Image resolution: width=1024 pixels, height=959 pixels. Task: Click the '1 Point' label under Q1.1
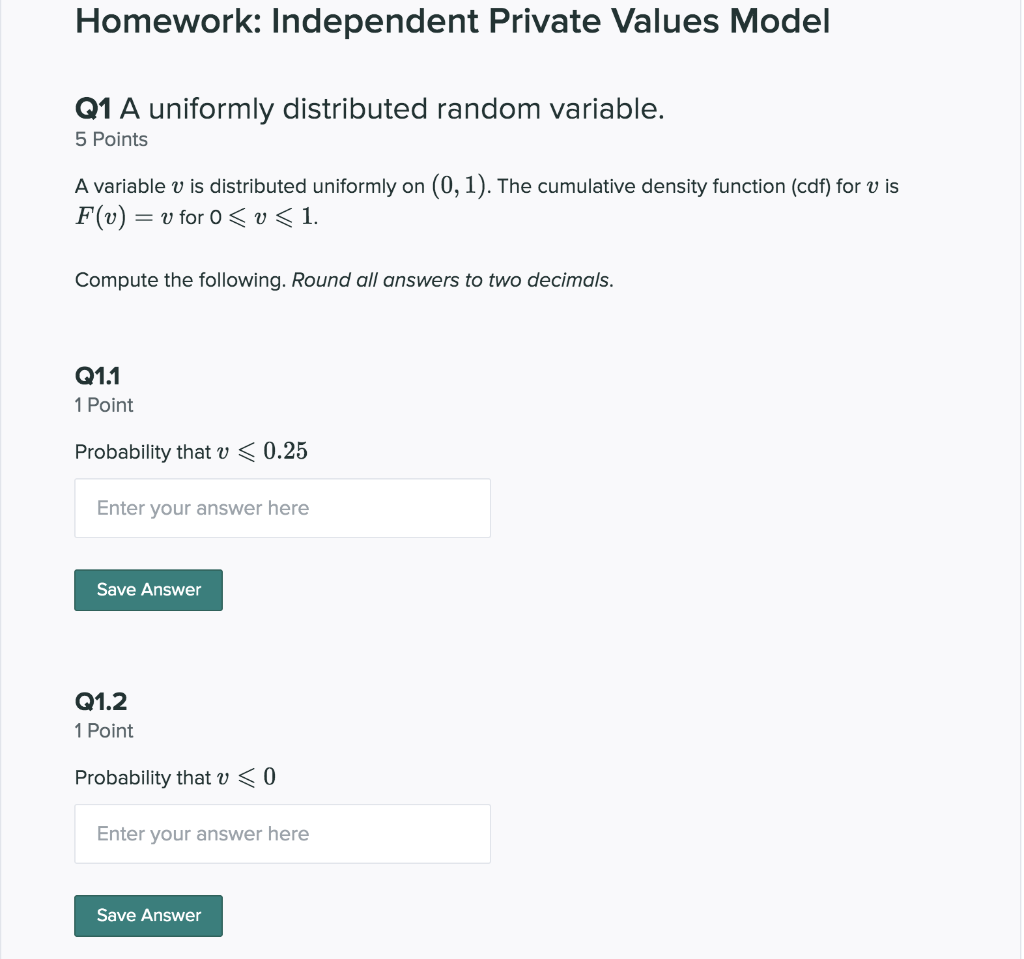[x=103, y=405]
